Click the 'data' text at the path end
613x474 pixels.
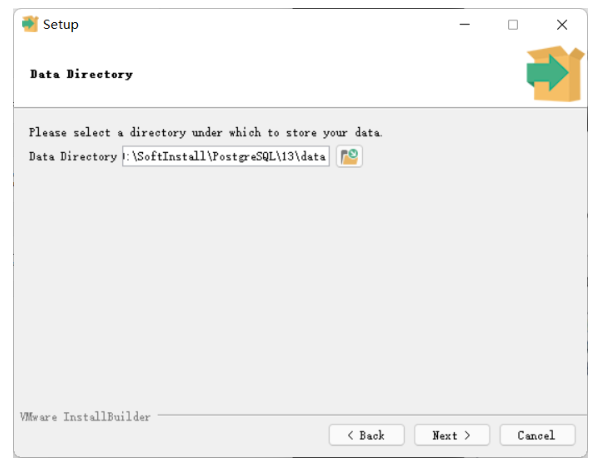tap(313, 156)
